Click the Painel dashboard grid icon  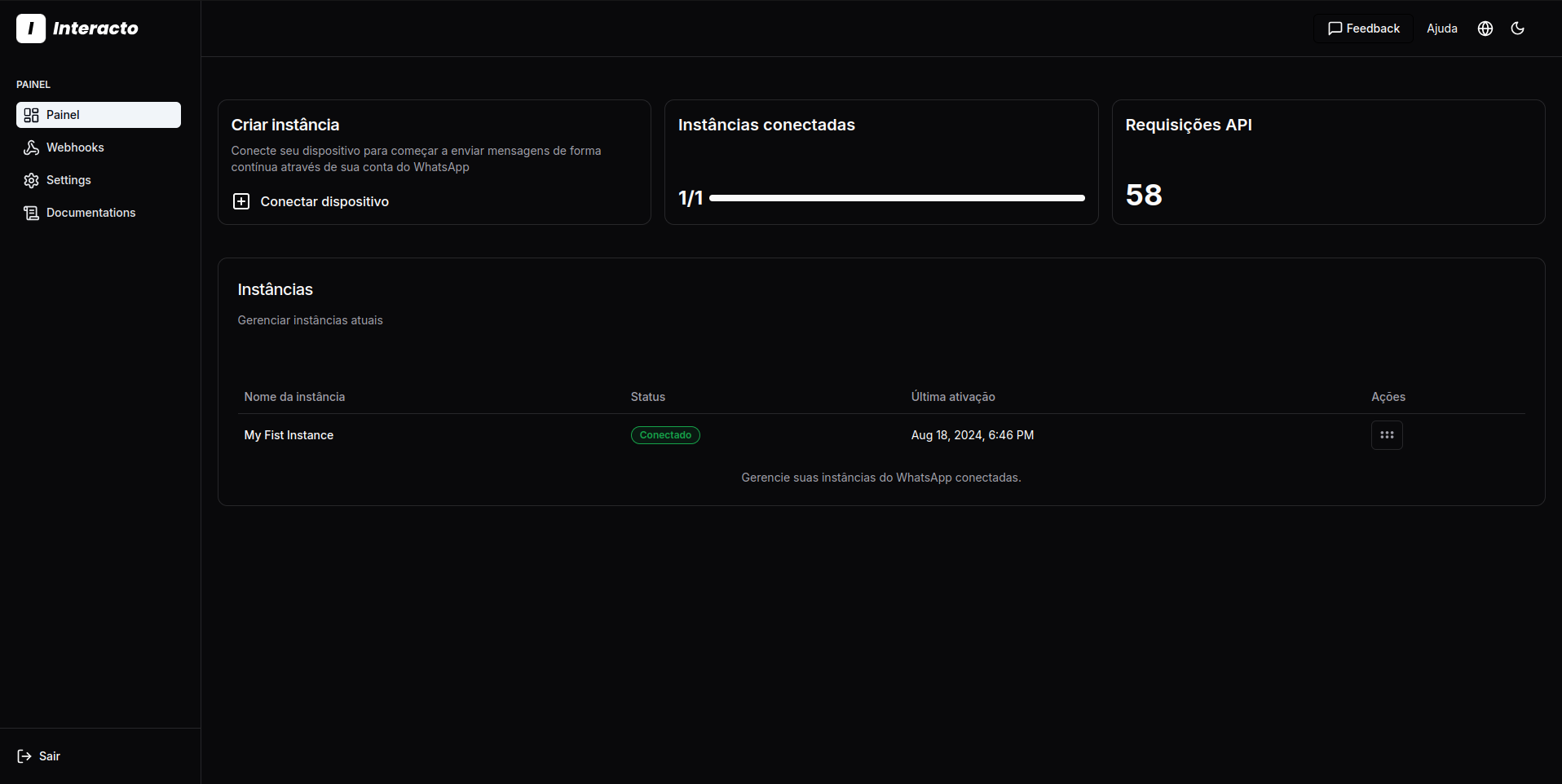click(x=31, y=115)
